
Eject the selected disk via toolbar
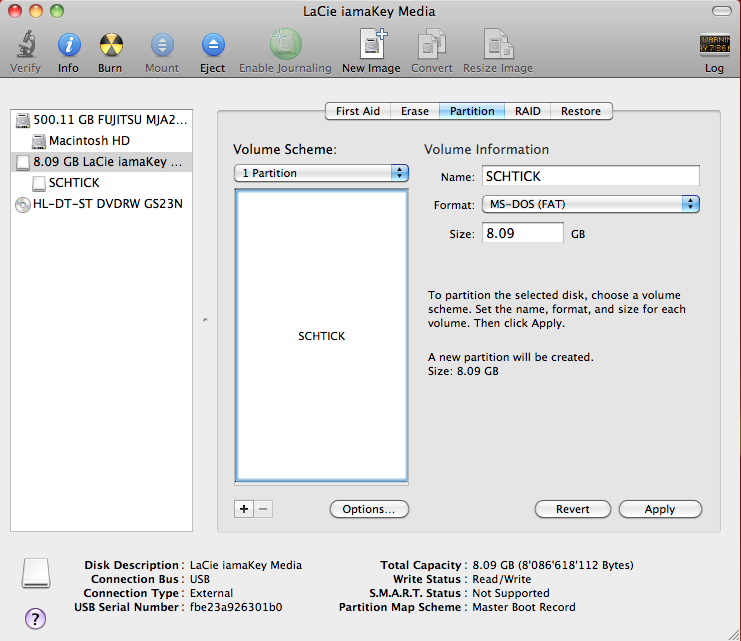point(212,46)
